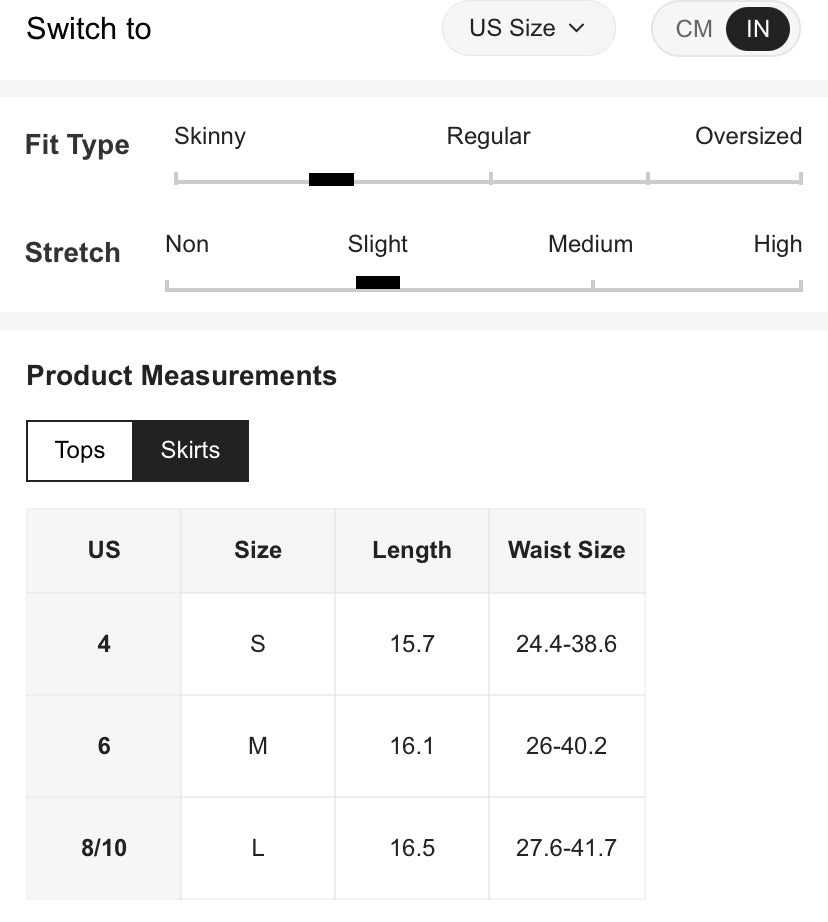Click the Skinny fit label
Image resolution: width=828 pixels, height=922 pixels.
(210, 136)
